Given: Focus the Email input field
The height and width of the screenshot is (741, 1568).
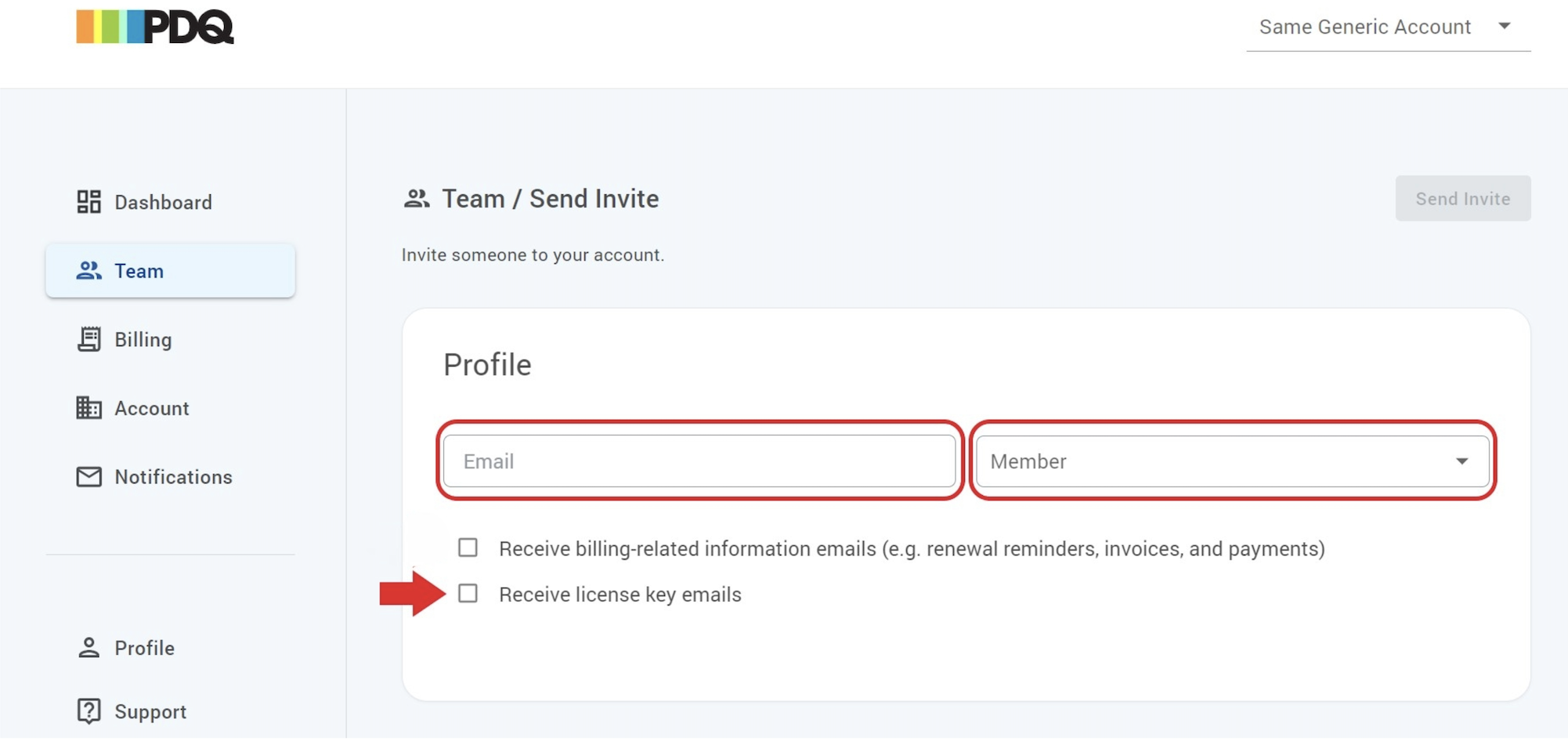Looking at the screenshot, I should point(699,461).
